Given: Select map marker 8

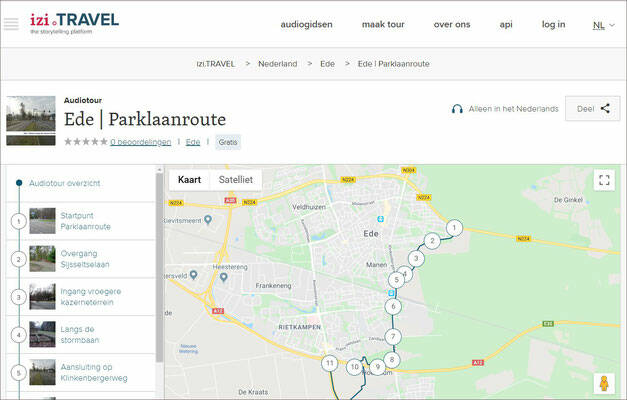Looking at the screenshot, I should (x=392, y=360).
